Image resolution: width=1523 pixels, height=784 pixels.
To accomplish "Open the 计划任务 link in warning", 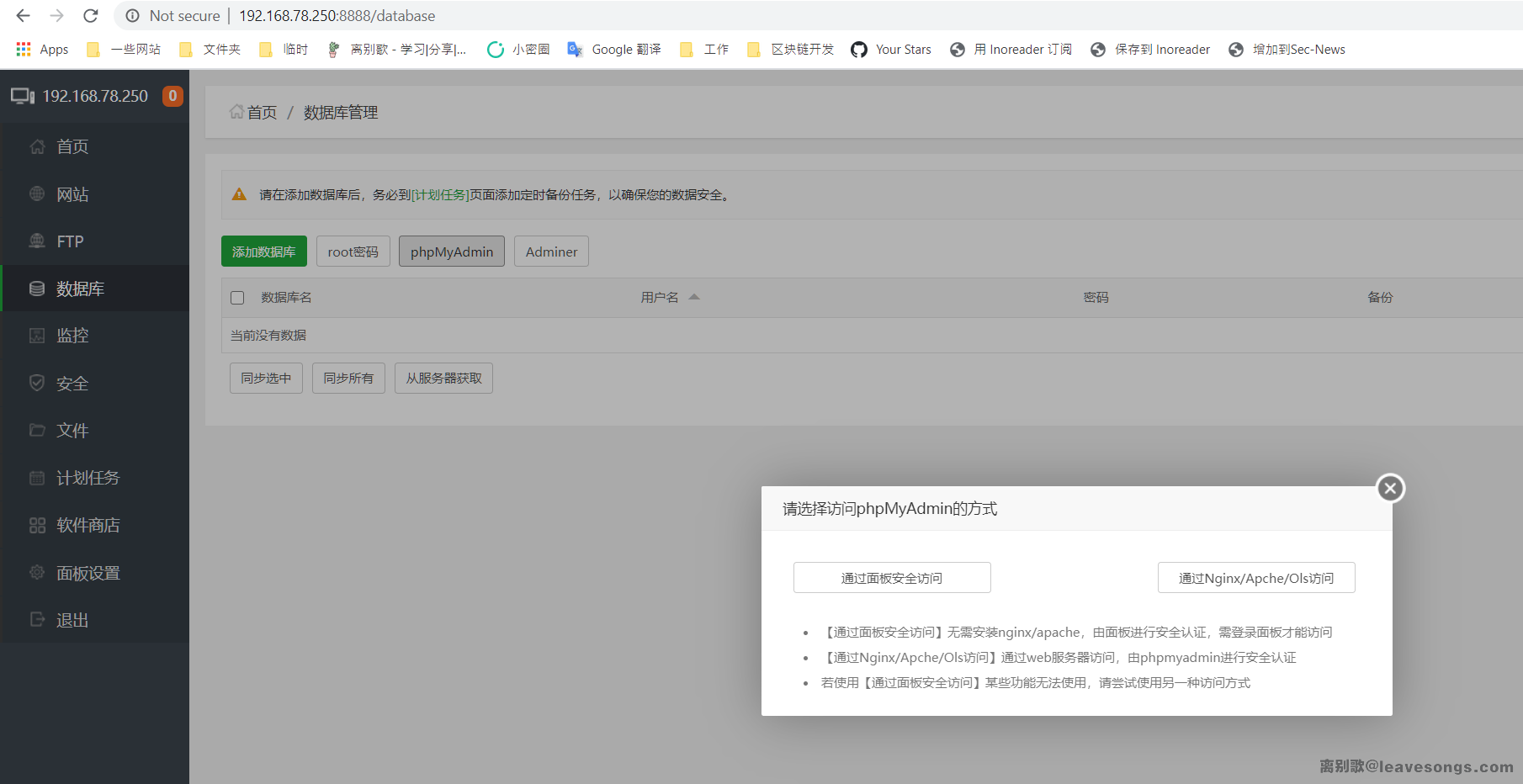I will pyautogui.click(x=440, y=195).
